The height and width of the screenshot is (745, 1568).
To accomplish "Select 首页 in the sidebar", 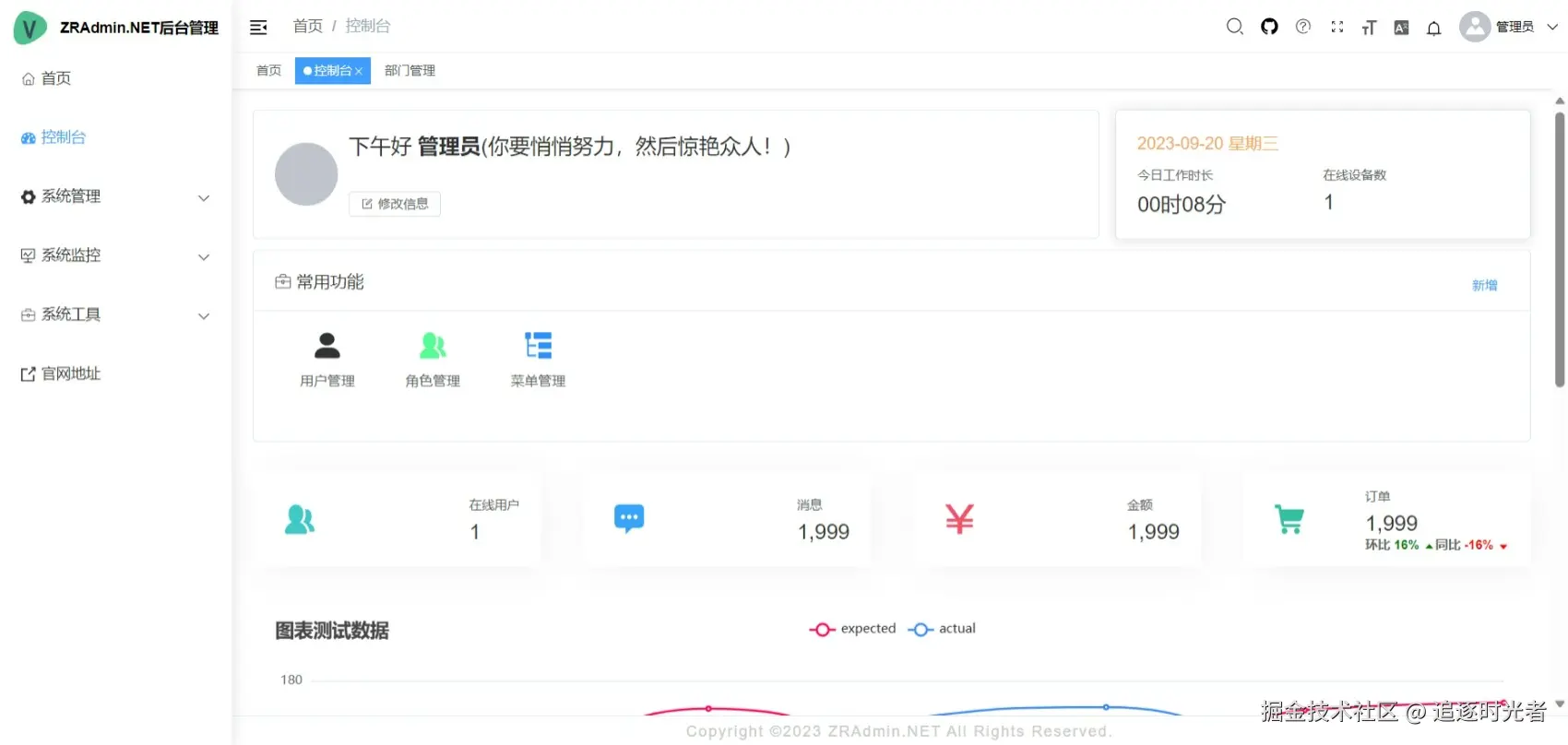I will pos(115,78).
